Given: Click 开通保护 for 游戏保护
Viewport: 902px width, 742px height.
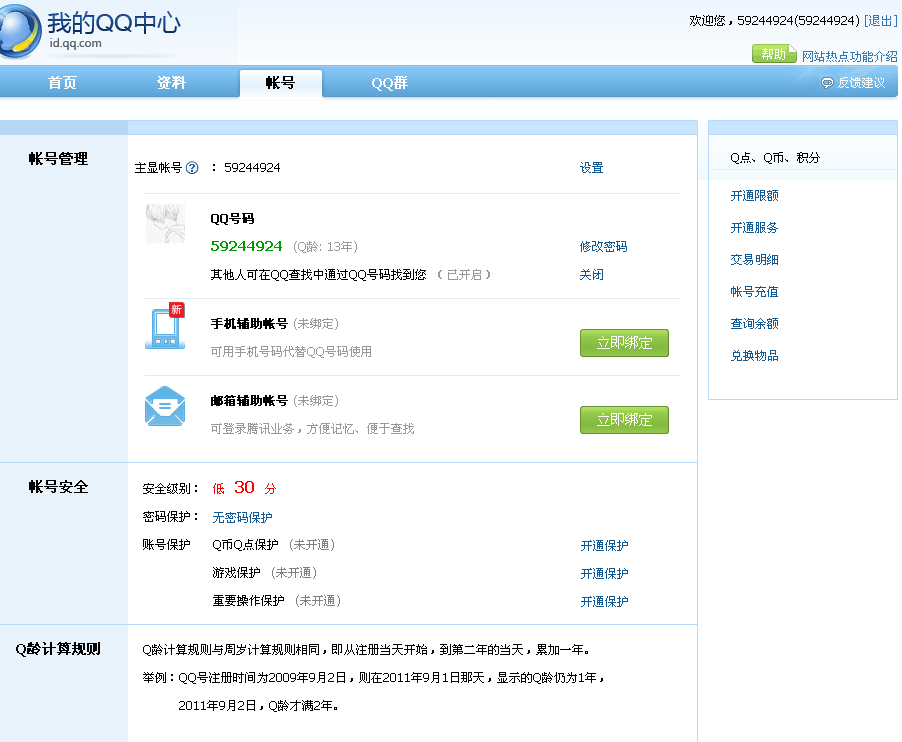Looking at the screenshot, I should 604,574.
